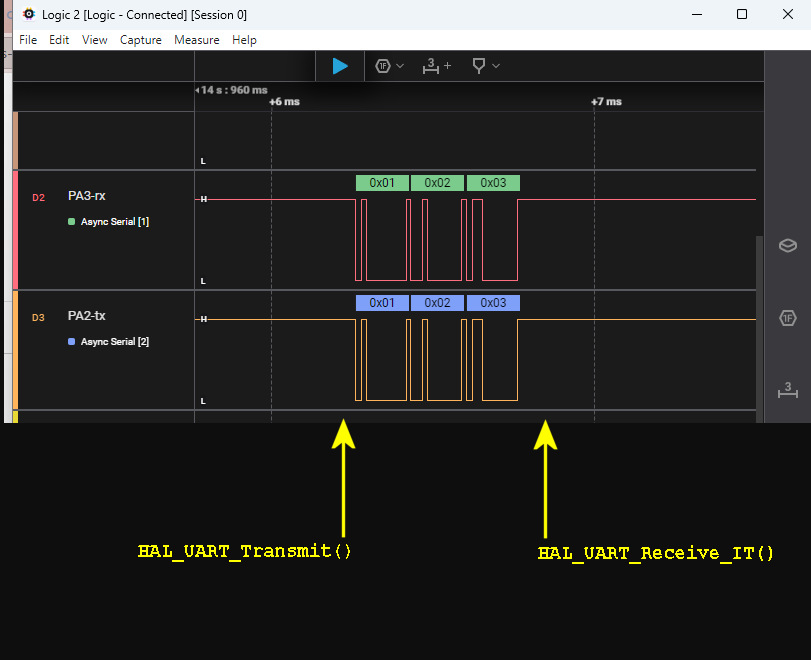Open the File menu
The height and width of the screenshot is (660, 811).
(28, 40)
